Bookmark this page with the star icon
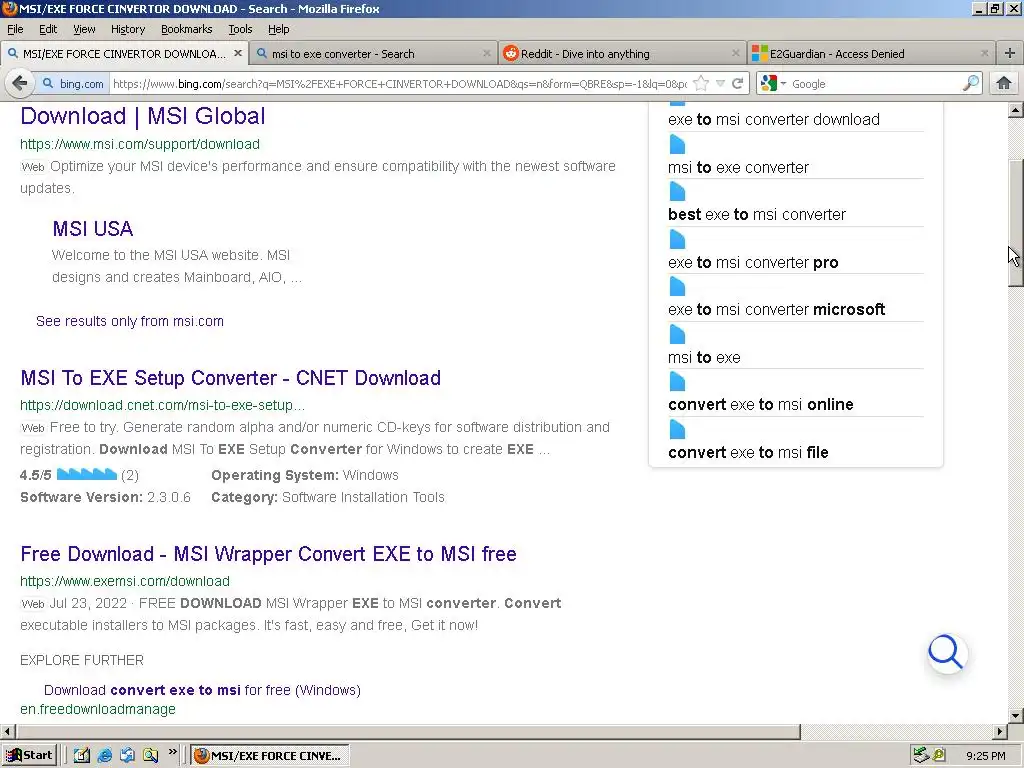 [x=701, y=84]
